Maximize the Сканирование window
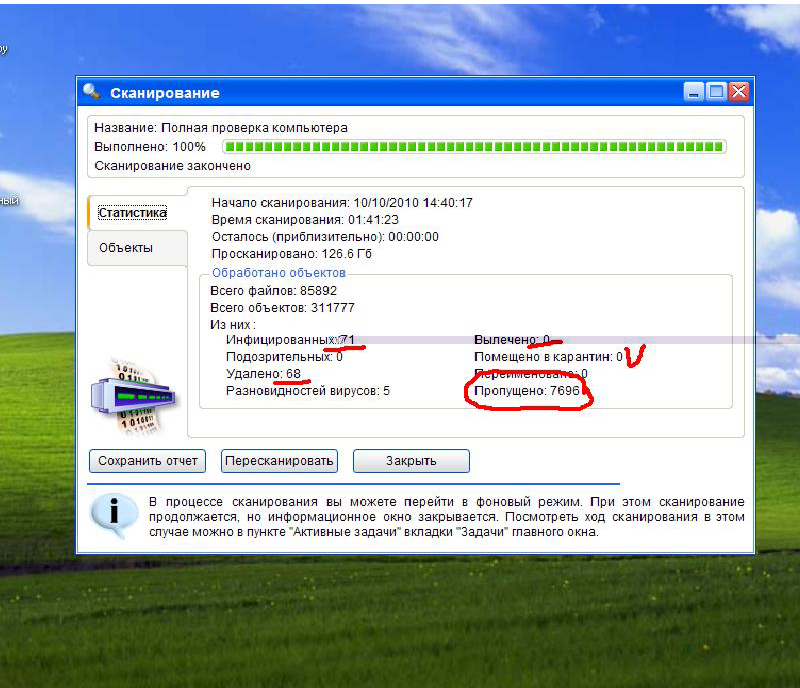The image size is (800, 688). coord(716,92)
